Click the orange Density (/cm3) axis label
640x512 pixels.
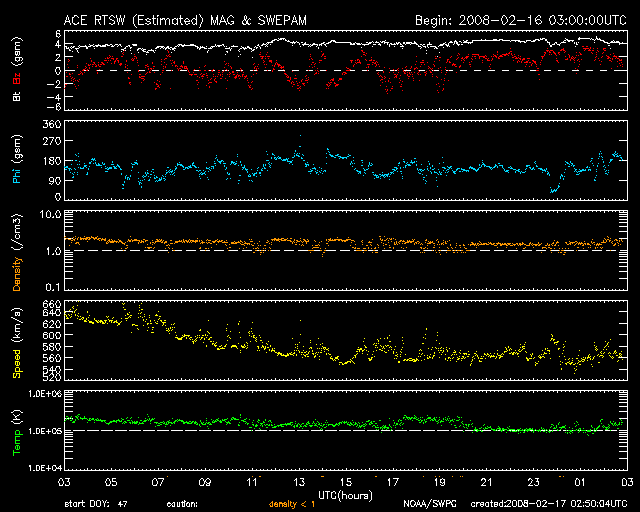click(17, 252)
